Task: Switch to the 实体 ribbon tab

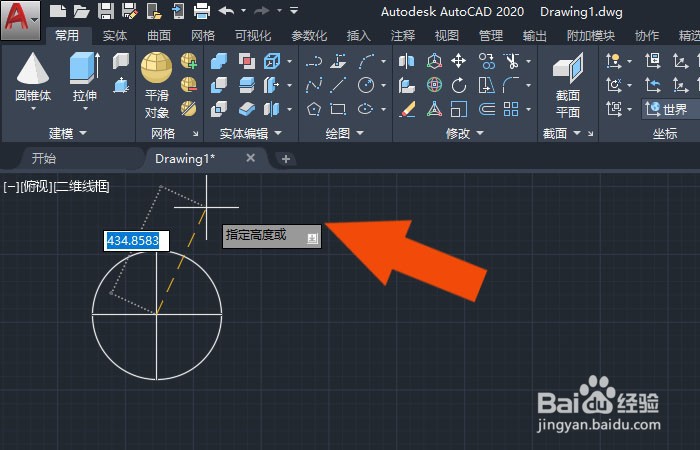Action: click(x=115, y=35)
